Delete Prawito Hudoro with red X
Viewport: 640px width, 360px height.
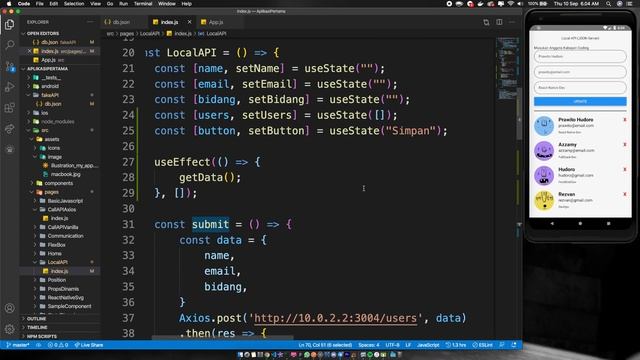pyautogui.click(x=625, y=120)
